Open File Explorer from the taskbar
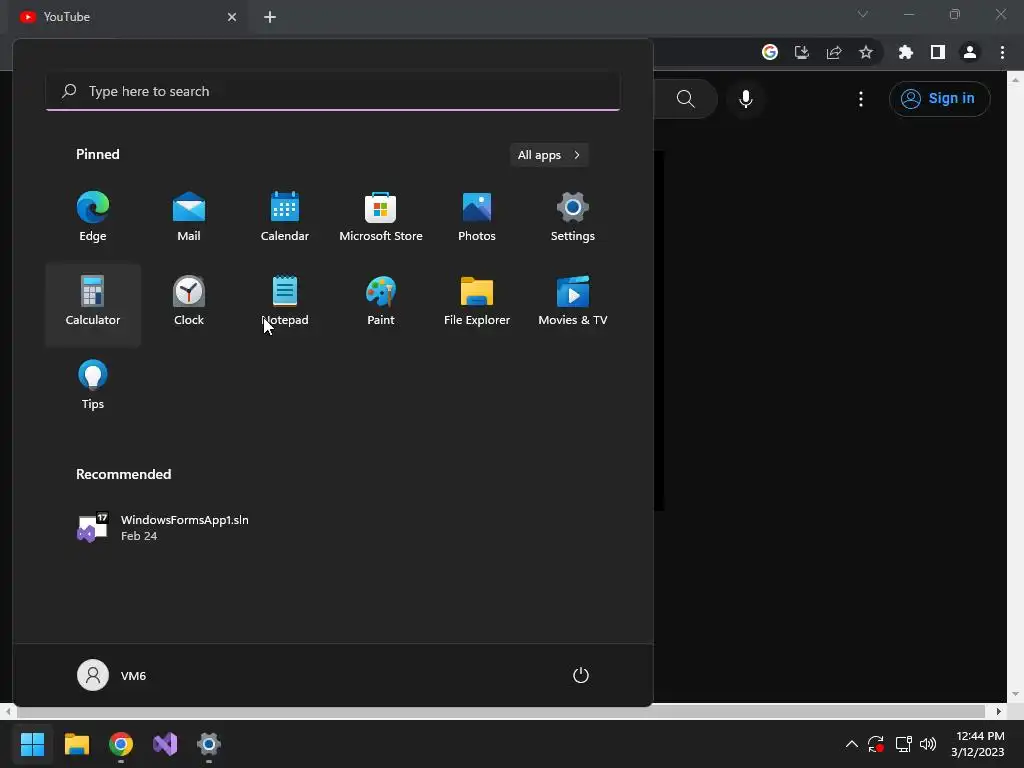The width and height of the screenshot is (1024, 768). [x=76, y=744]
